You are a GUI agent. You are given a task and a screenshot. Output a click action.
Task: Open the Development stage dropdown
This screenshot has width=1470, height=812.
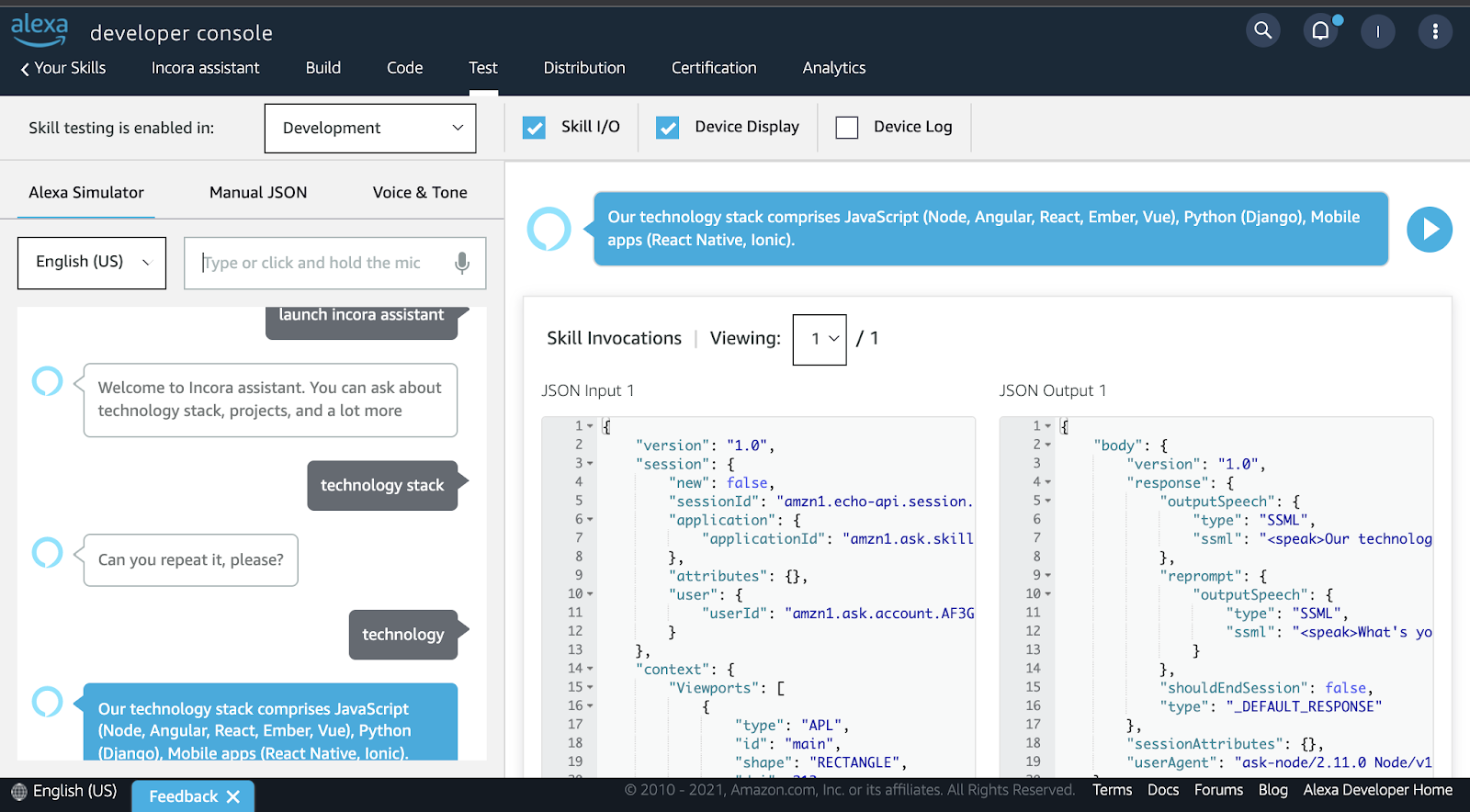(370, 129)
